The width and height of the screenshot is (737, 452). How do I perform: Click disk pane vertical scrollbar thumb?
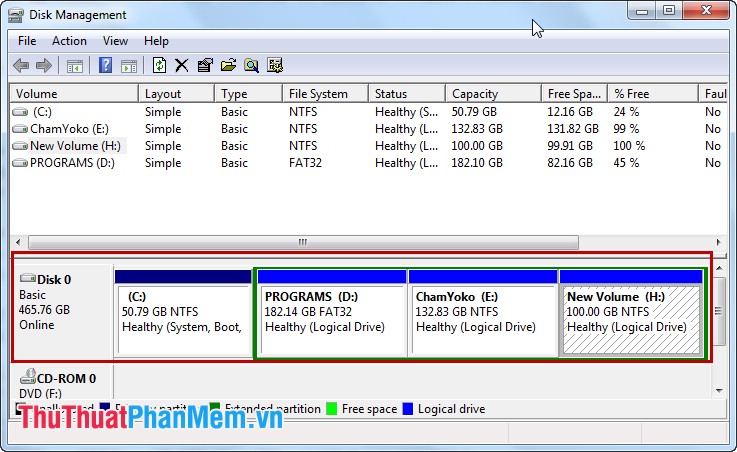(x=719, y=311)
